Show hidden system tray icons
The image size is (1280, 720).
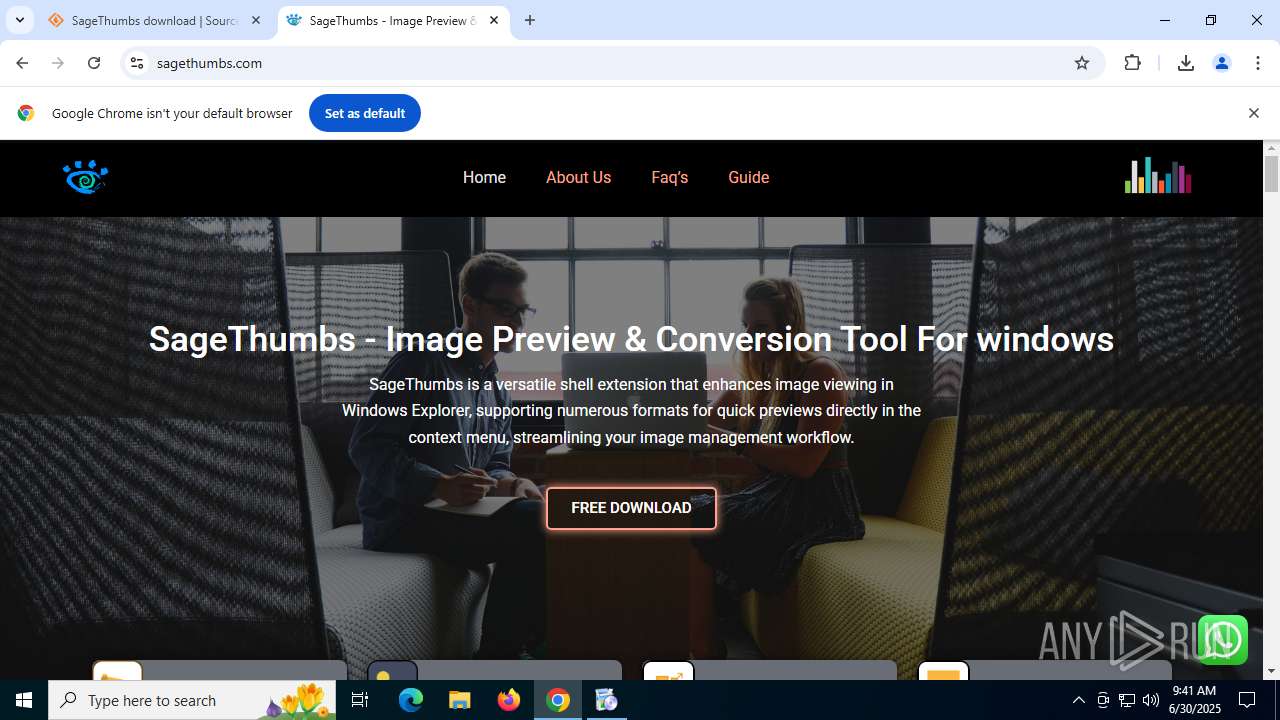pos(1079,700)
